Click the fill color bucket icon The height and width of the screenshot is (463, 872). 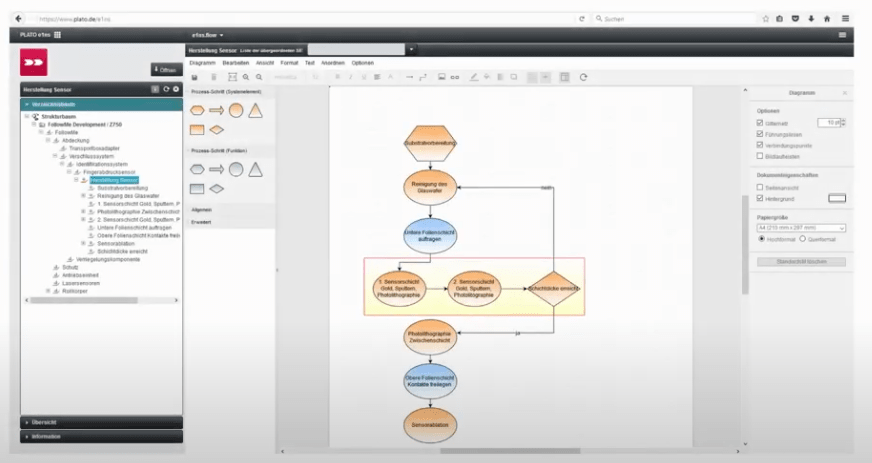pos(487,77)
